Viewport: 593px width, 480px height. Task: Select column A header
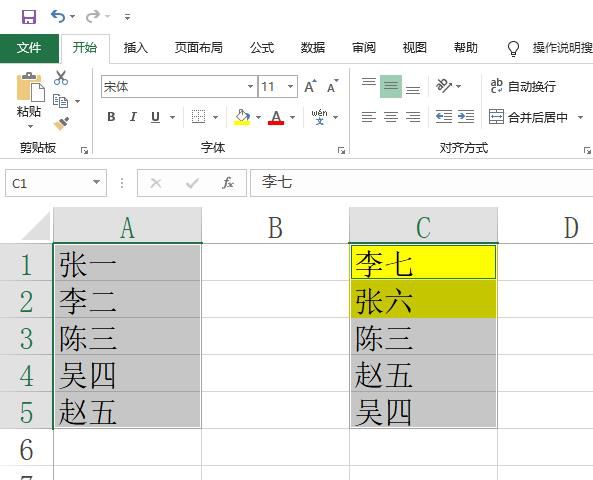pos(127,226)
